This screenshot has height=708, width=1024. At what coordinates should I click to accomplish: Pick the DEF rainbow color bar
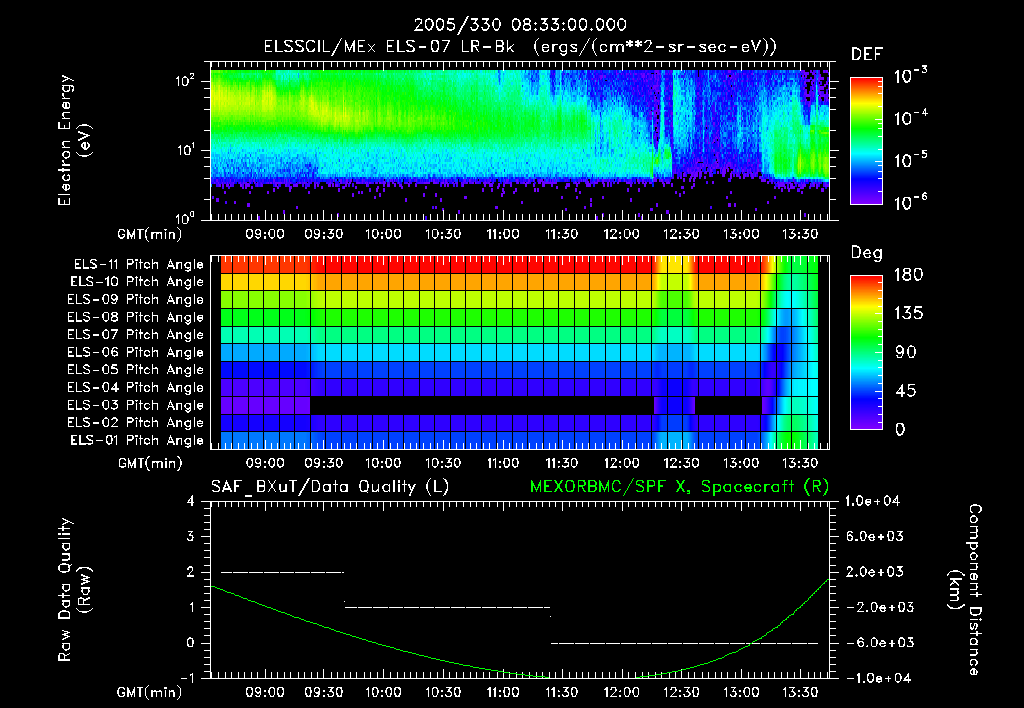point(866,141)
